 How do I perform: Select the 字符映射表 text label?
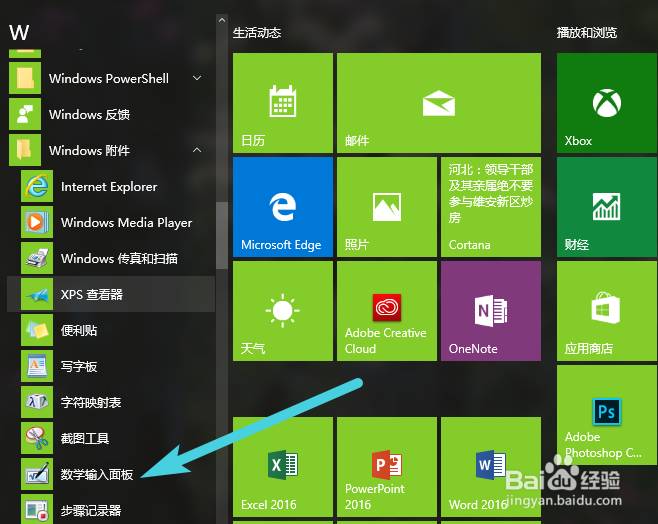pyautogui.click(x=91, y=402)
